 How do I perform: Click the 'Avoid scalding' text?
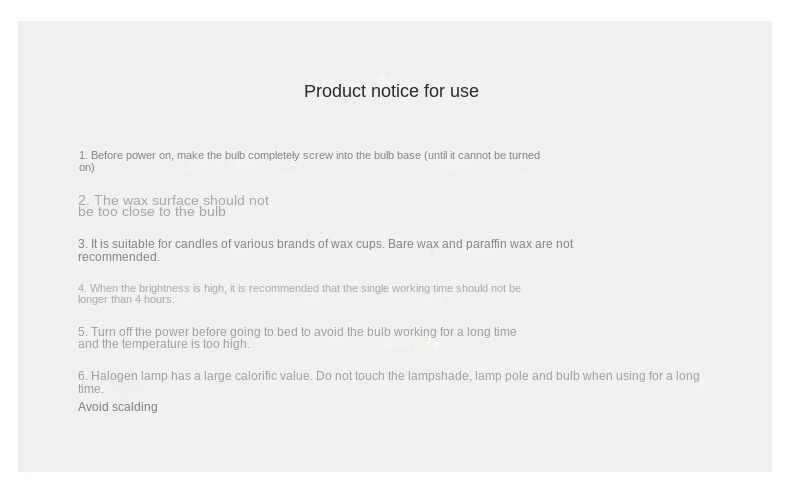click(117, 406)
